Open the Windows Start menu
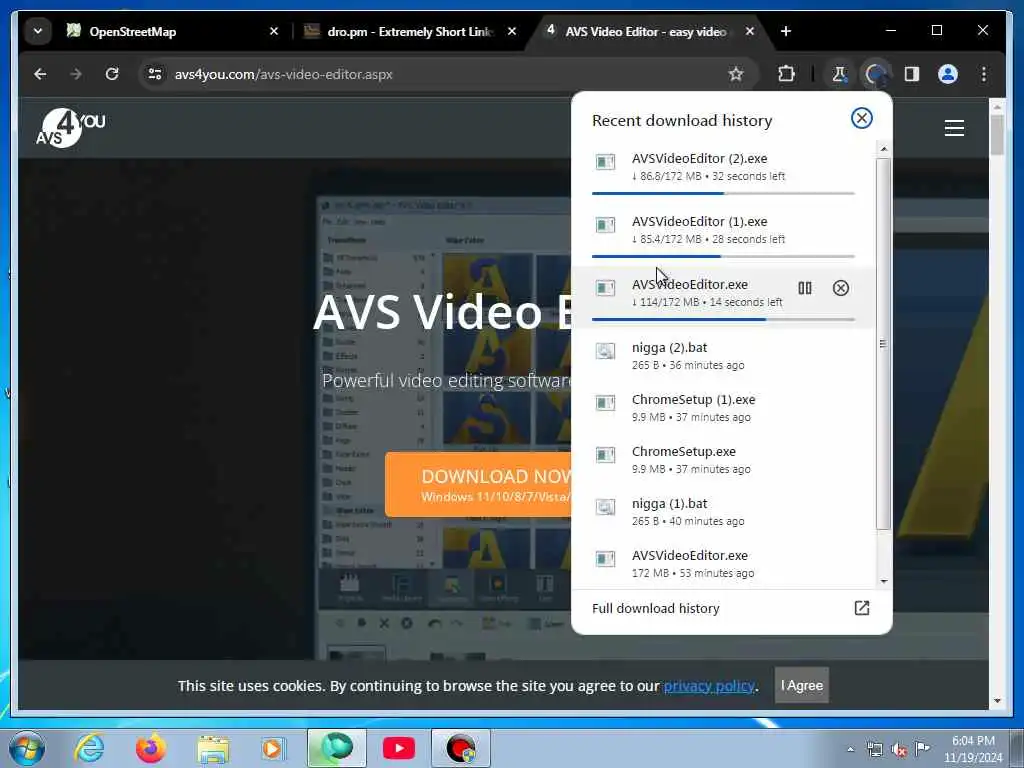1024x768 pixels. (x=27, y=748)
